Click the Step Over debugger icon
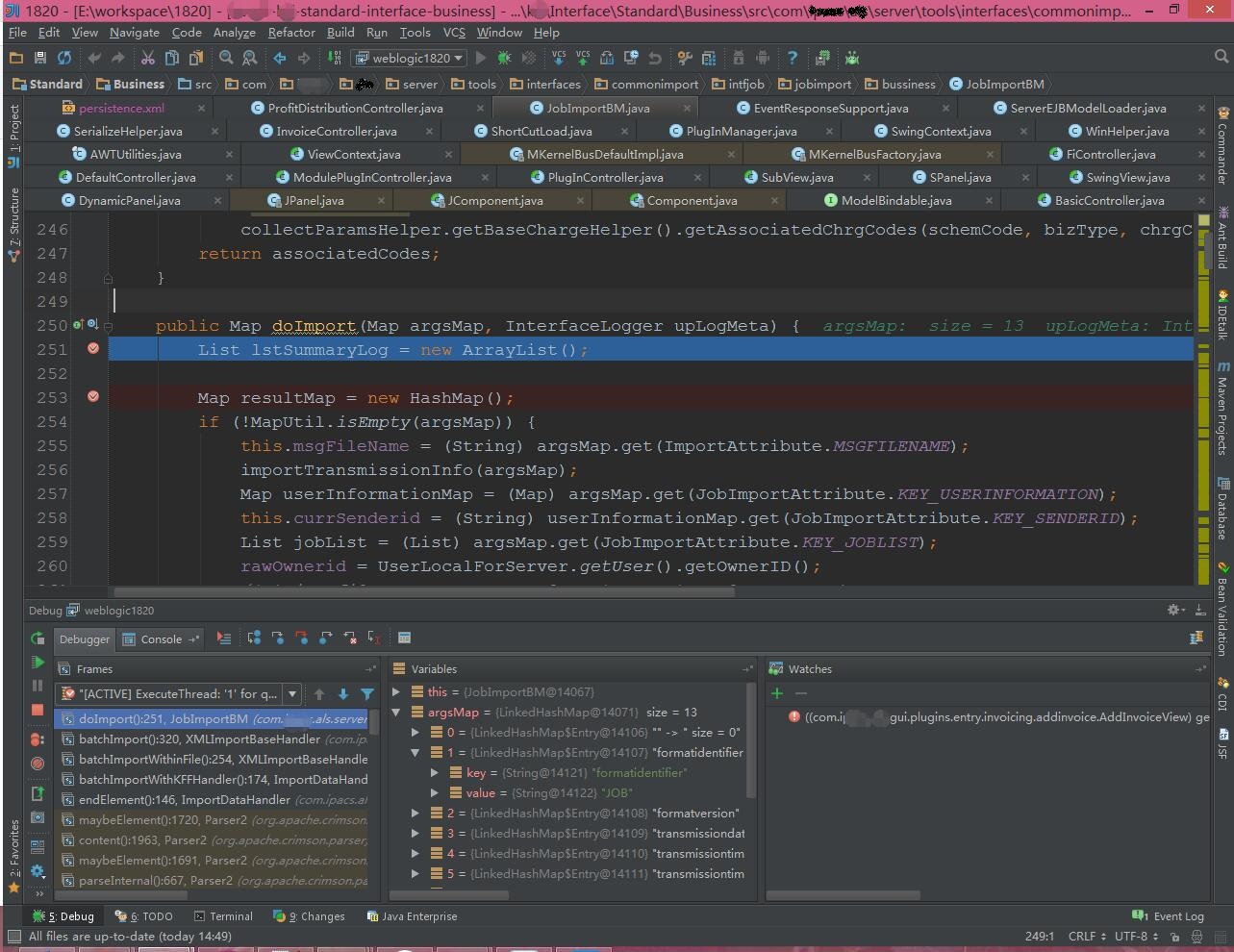The height and width of the screenshot is (952, 1234). click(254, 638)
